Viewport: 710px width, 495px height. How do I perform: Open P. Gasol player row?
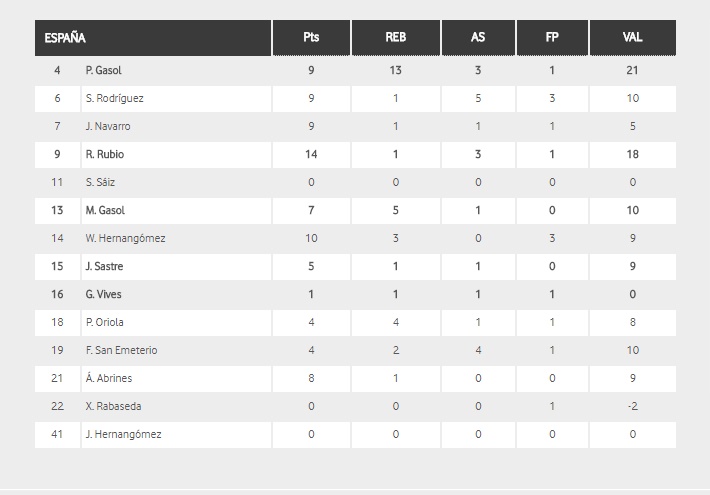[104, 71]
